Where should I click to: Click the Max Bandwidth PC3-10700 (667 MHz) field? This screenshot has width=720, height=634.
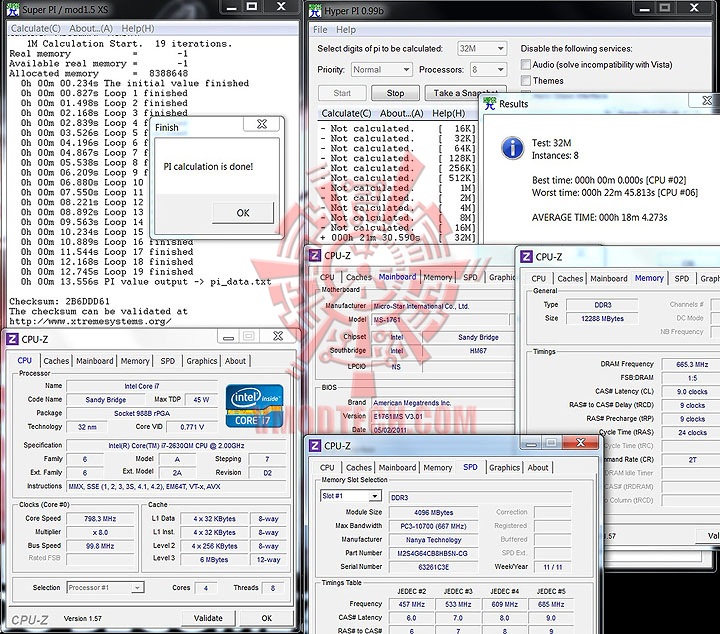tap(433, 526)
